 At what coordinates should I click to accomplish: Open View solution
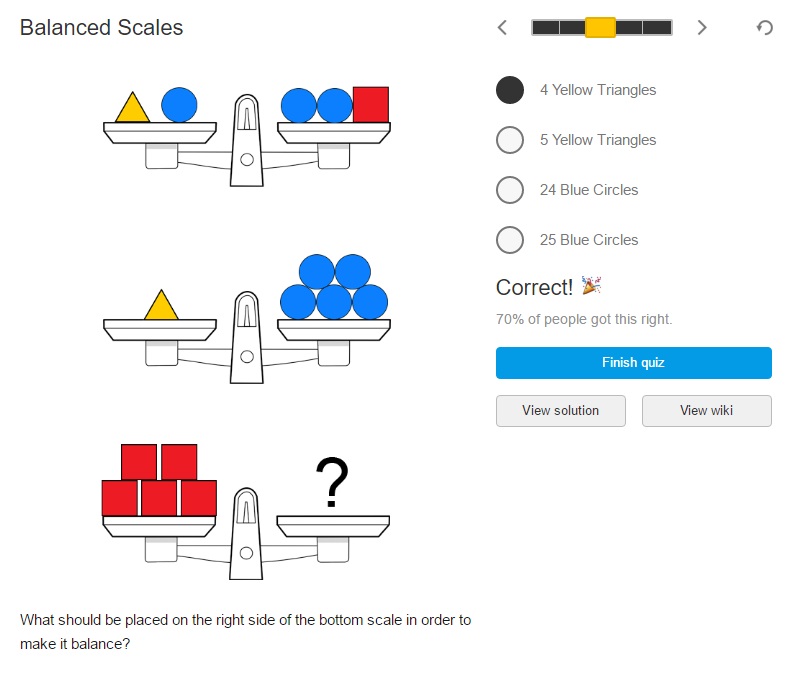click(560, 411)
